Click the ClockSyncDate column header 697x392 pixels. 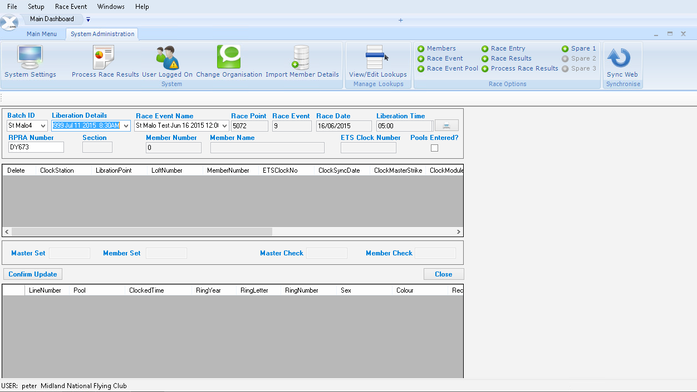click(342, 170)
